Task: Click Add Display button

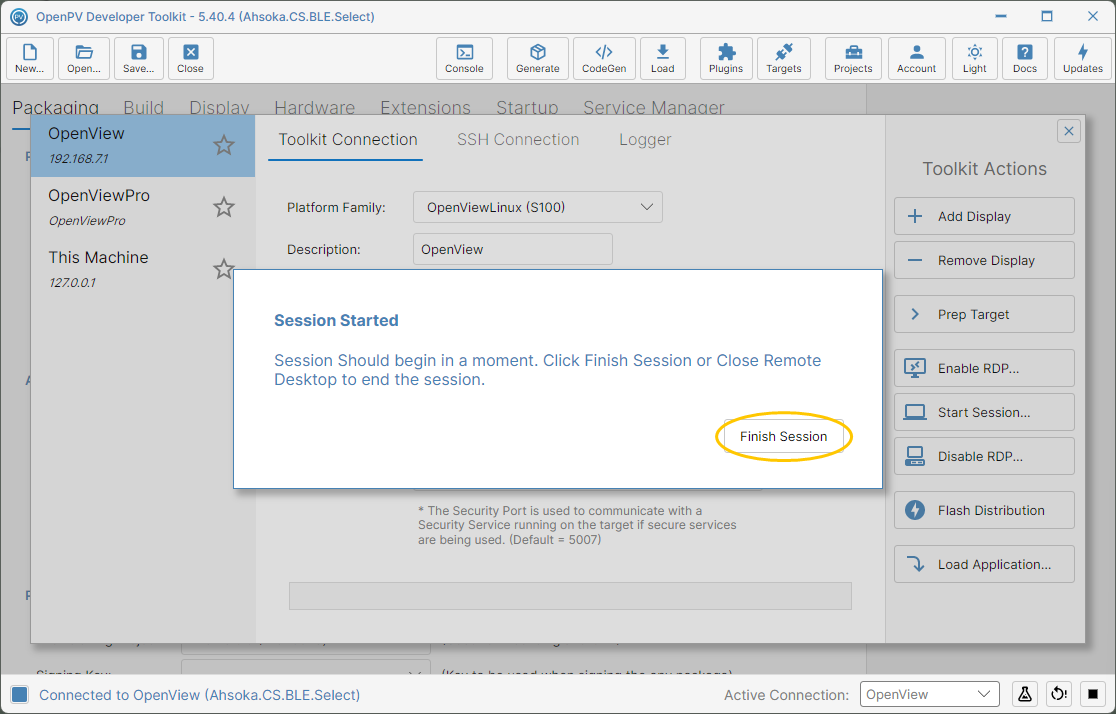Action: tap(984, 216)
